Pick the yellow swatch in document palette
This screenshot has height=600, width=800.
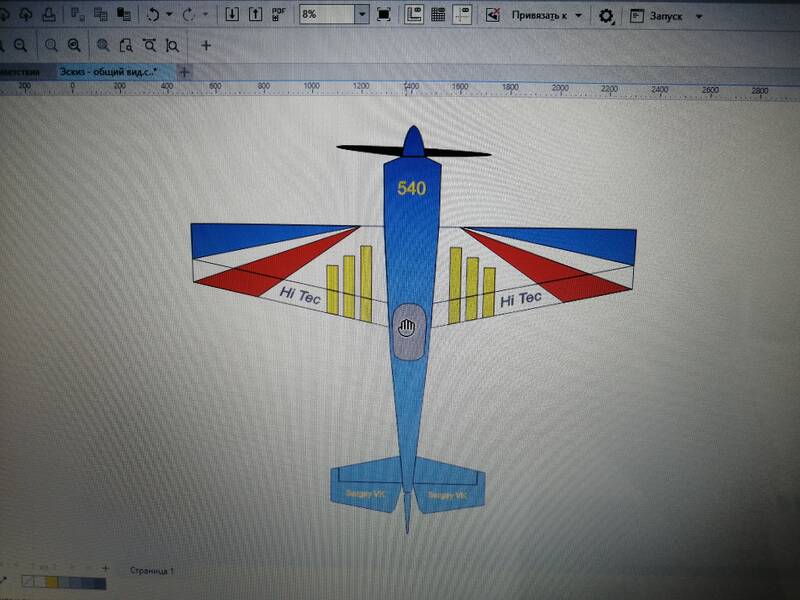point(51,581)
